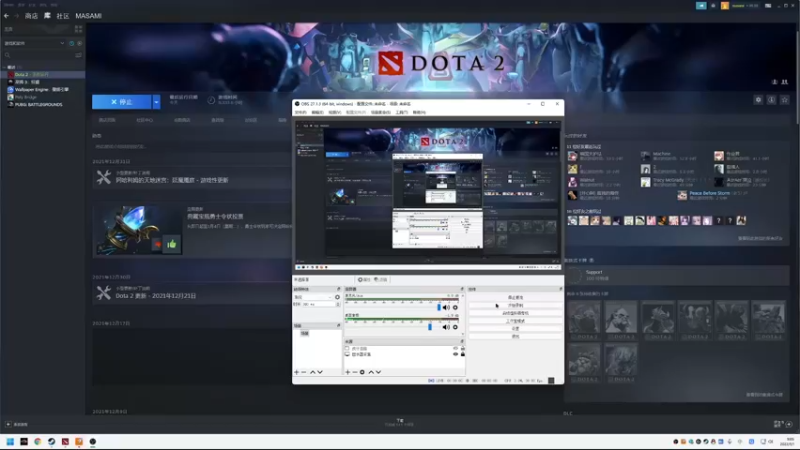Open Steam 商店 tab
The image size is (800, 450).
(31, 16)
